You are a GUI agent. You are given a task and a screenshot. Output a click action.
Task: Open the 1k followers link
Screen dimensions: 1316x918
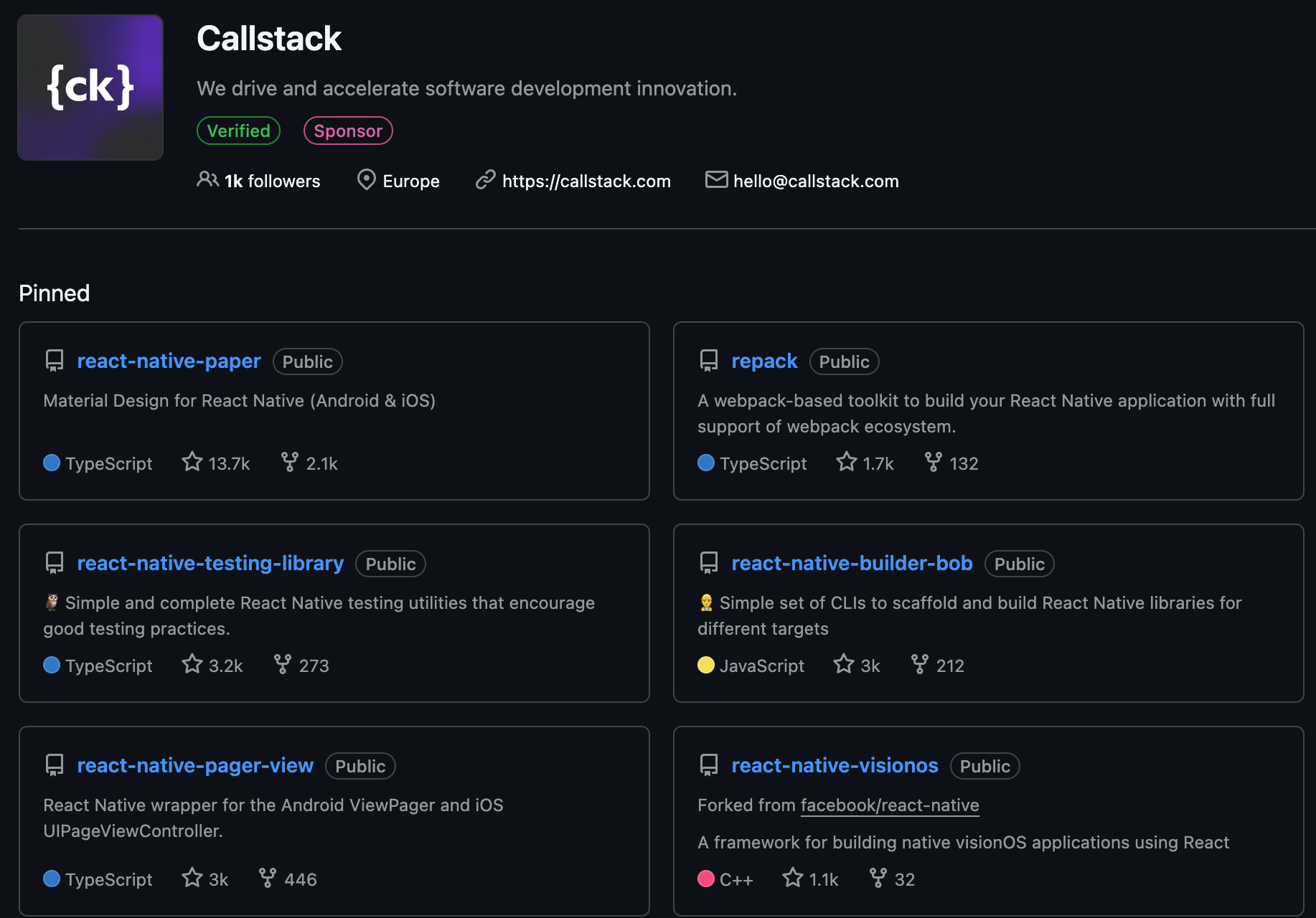tap(272, 181)
